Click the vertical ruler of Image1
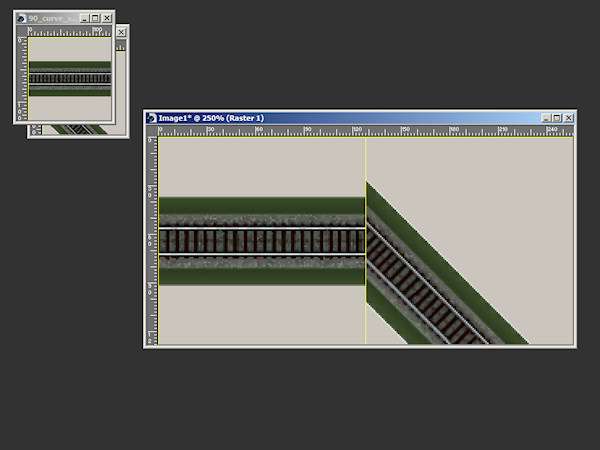This screenshot has width=600, height=450. pos(152,240)
